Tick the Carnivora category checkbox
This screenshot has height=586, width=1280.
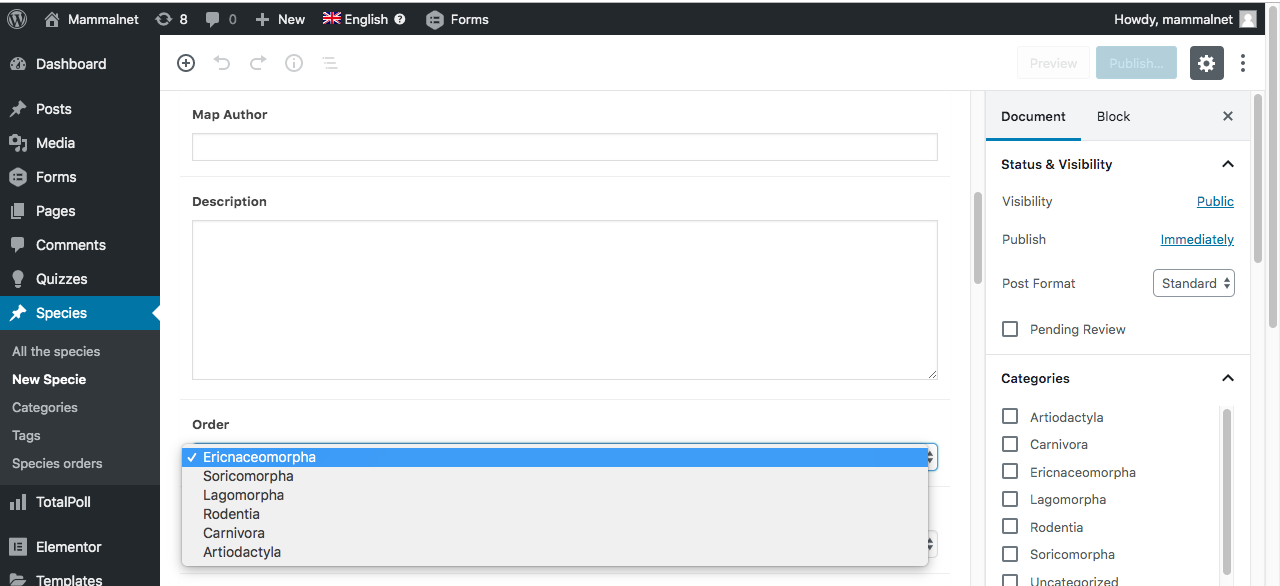point(1010,444)
